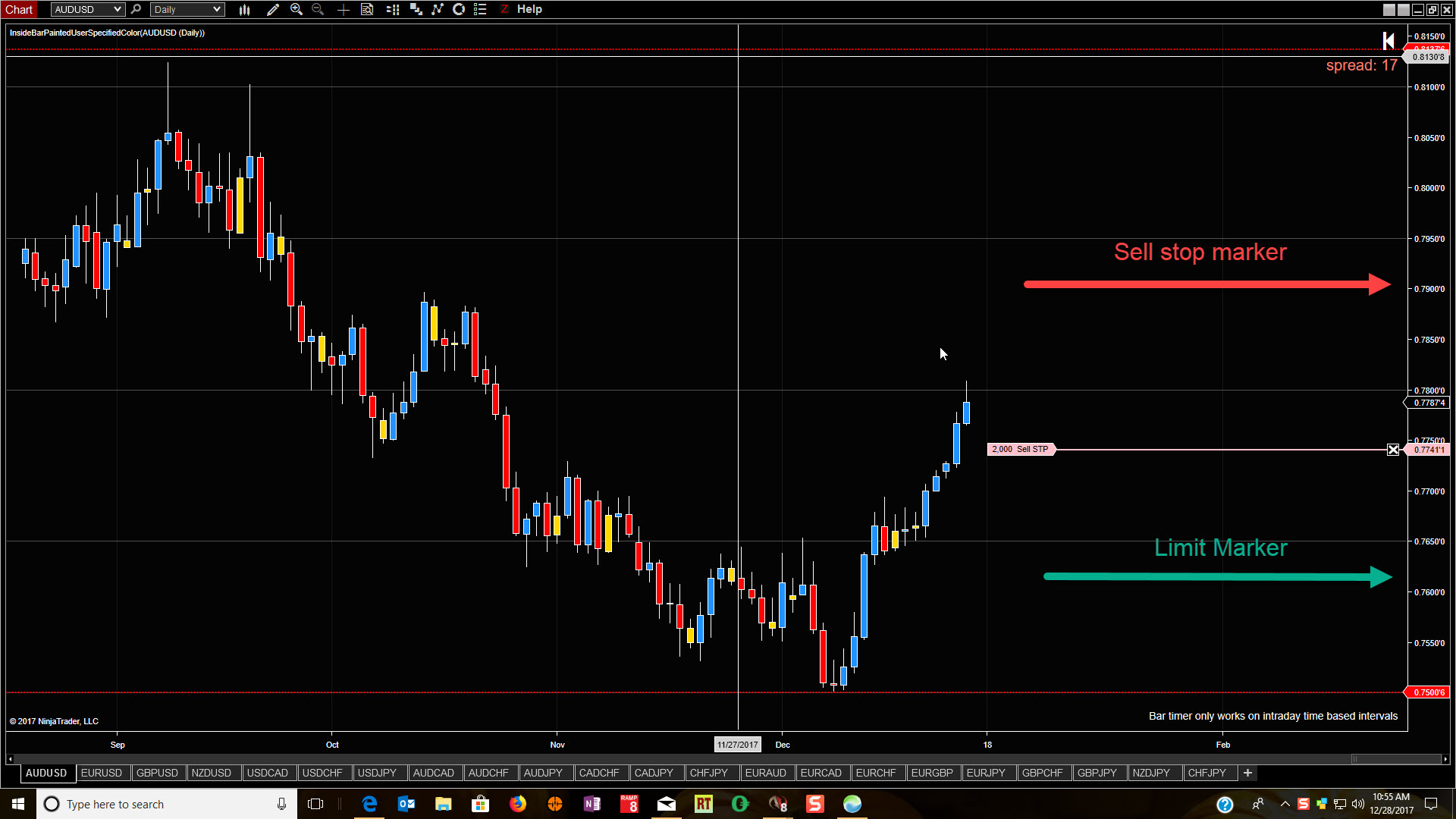1456x819 pixels.
Task: Open the indicators icon in toolbar
Action: click(x=438, y=10)
